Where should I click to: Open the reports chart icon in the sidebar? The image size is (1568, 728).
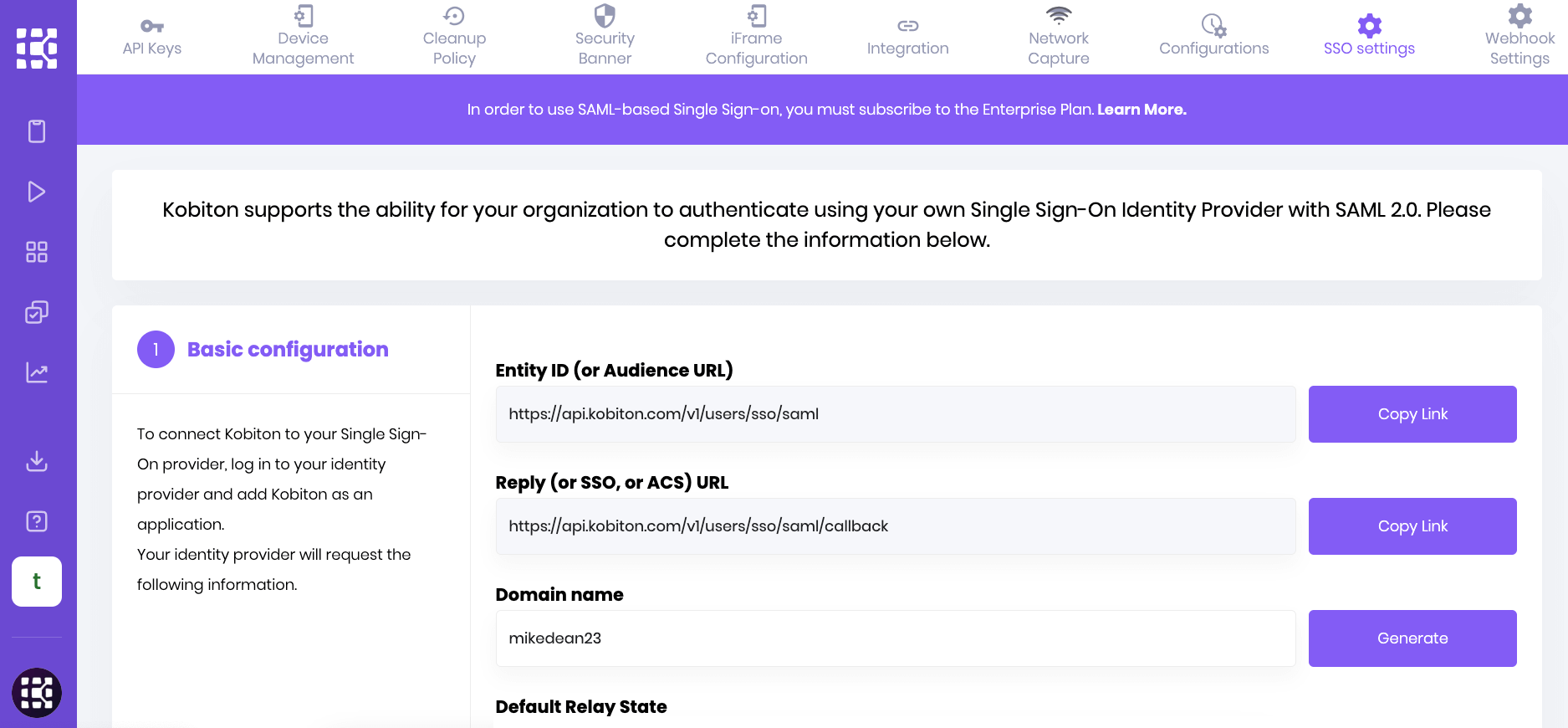click(x=37, y=372)
